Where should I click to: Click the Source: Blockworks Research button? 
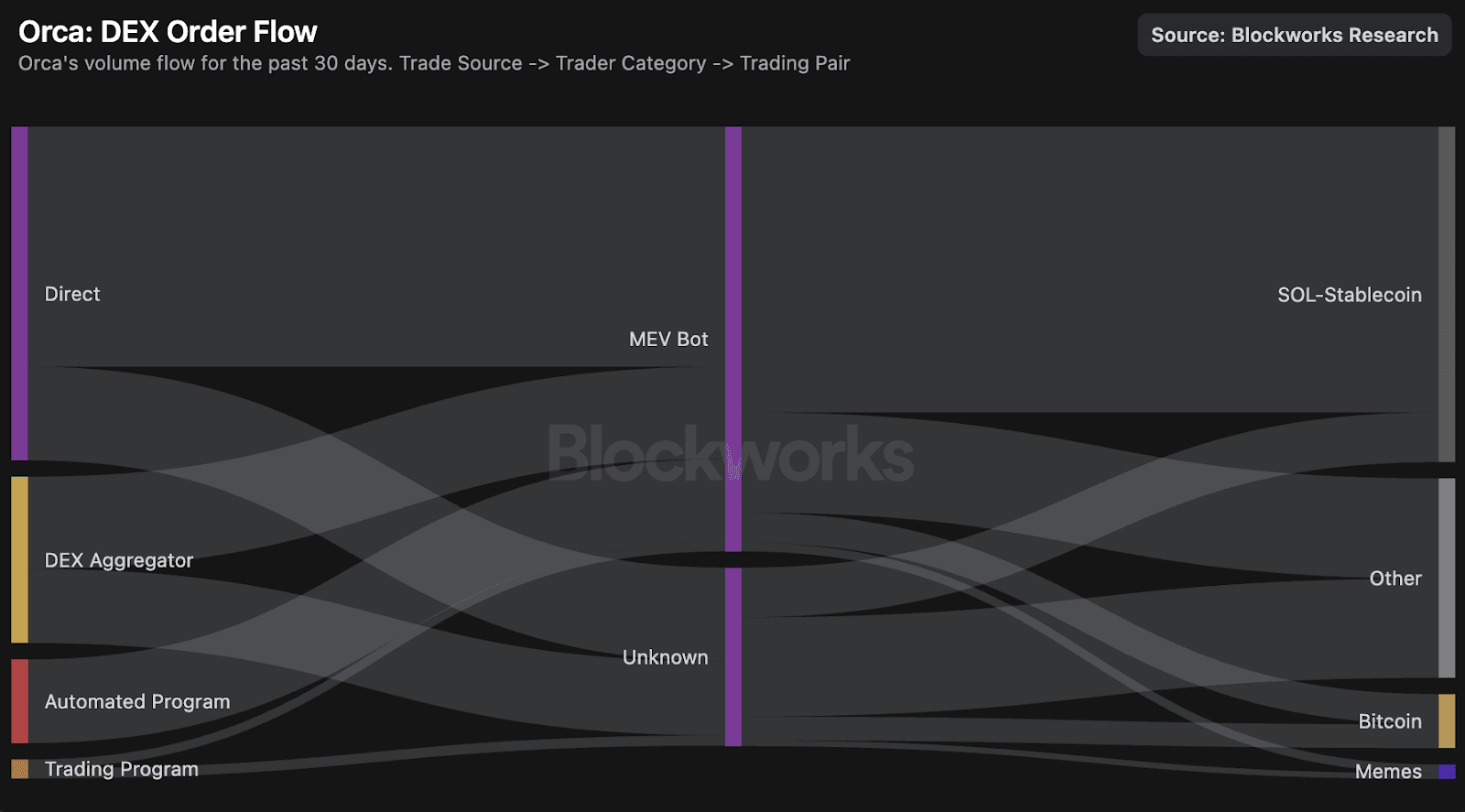(1294, 35)
